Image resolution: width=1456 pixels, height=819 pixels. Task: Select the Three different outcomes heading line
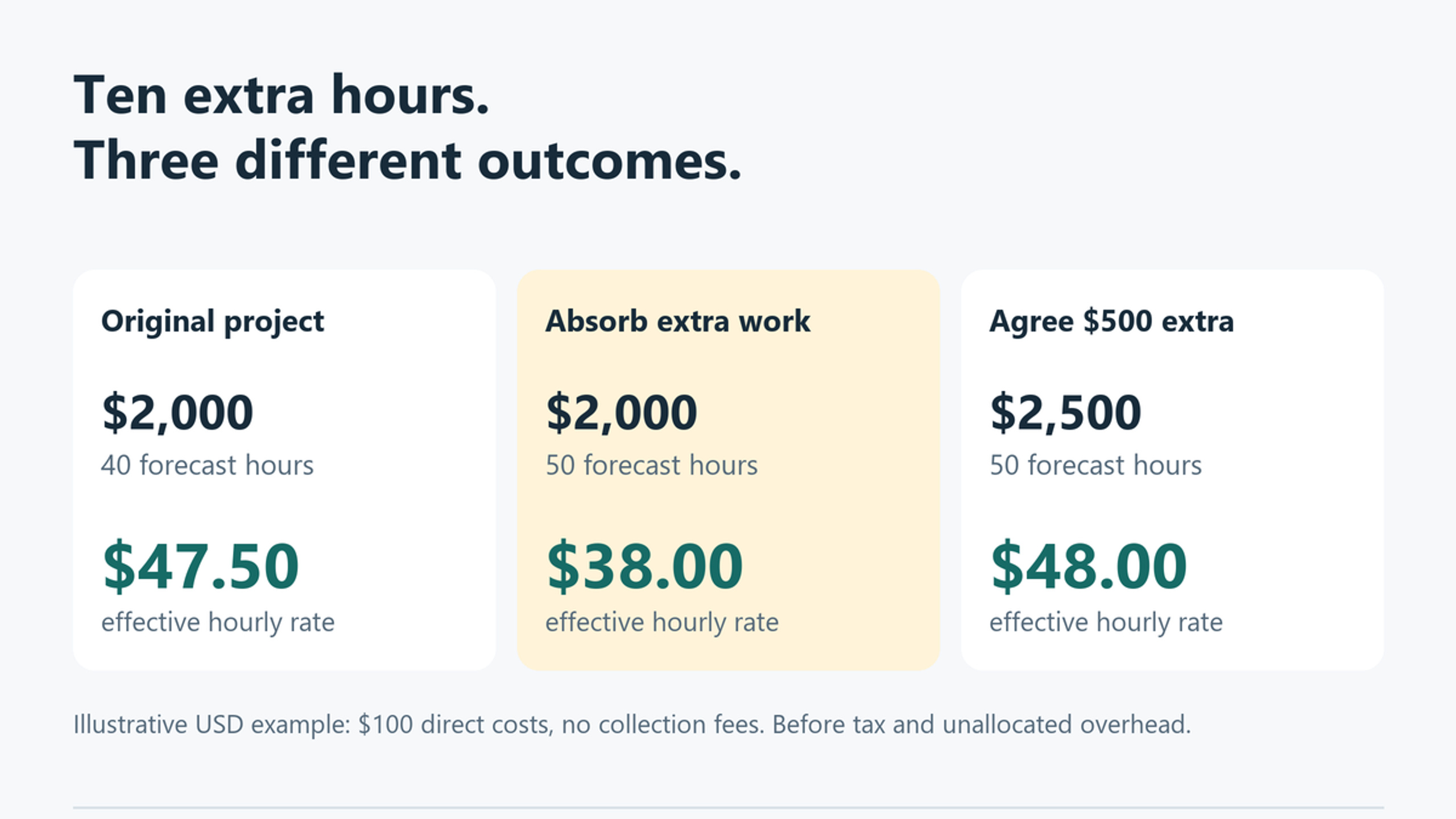pos(407,161)
